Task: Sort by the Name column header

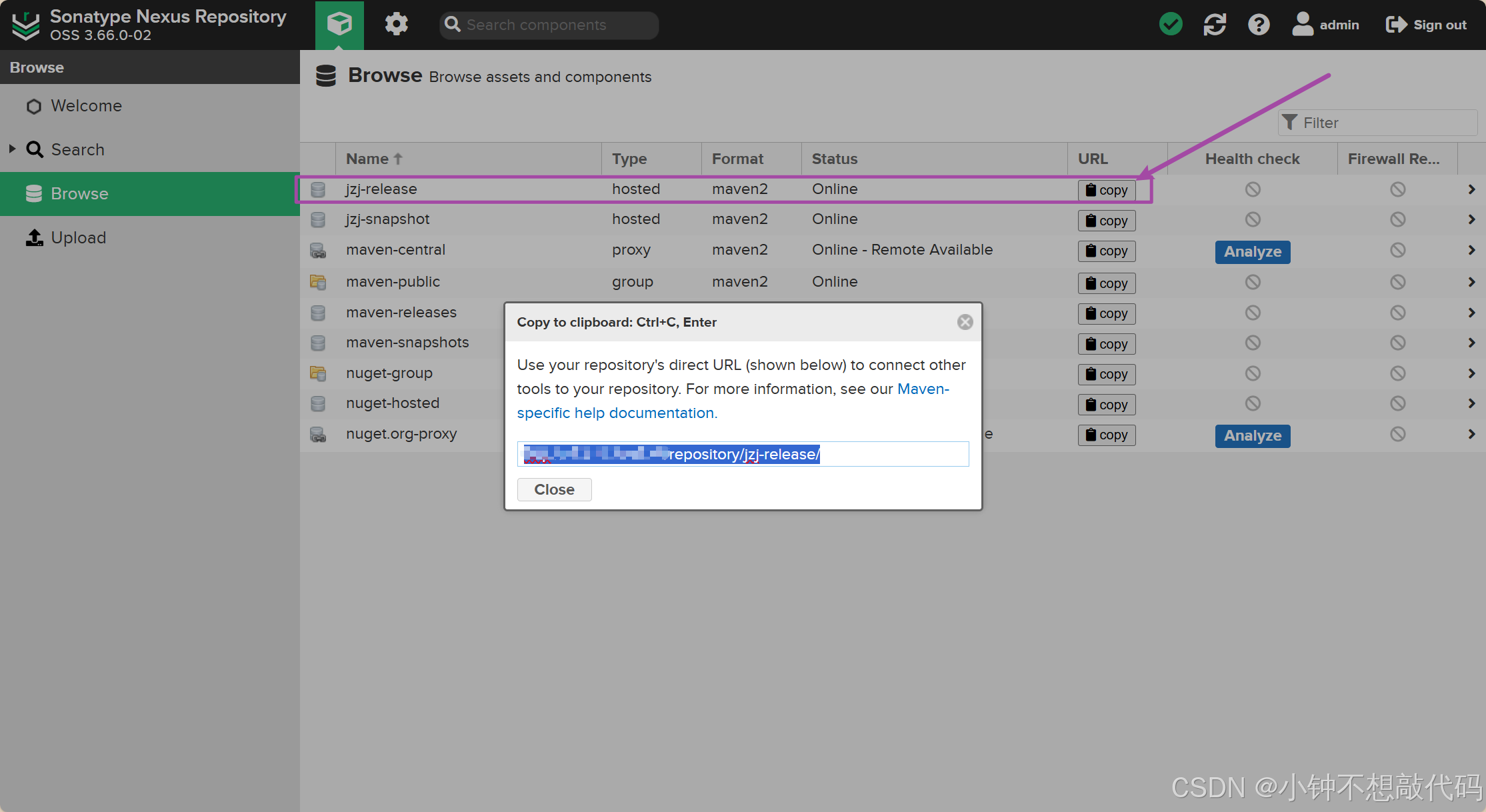Action: click(x=468, y=159)
